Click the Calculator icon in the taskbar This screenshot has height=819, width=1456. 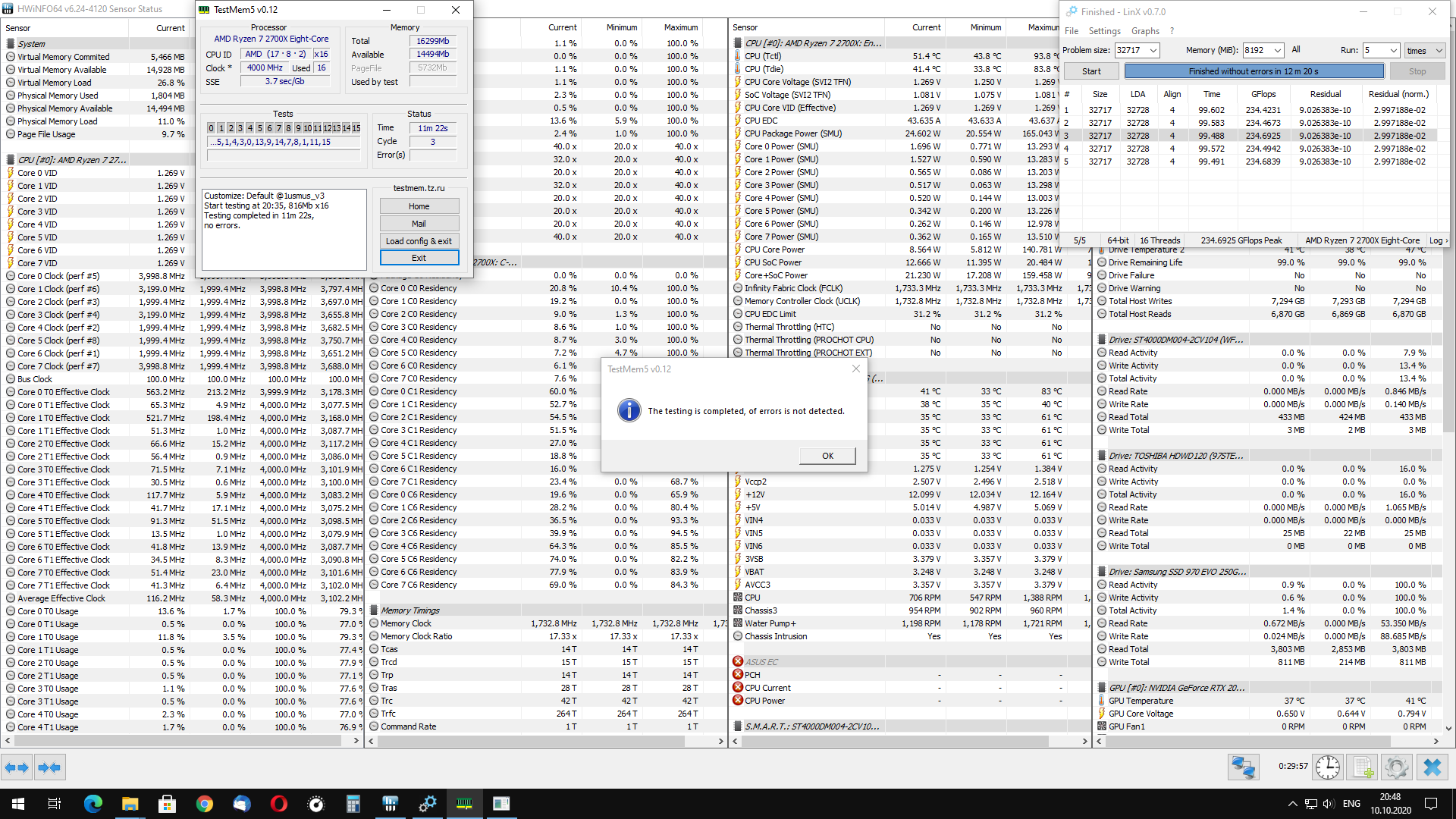click(353, 804)
